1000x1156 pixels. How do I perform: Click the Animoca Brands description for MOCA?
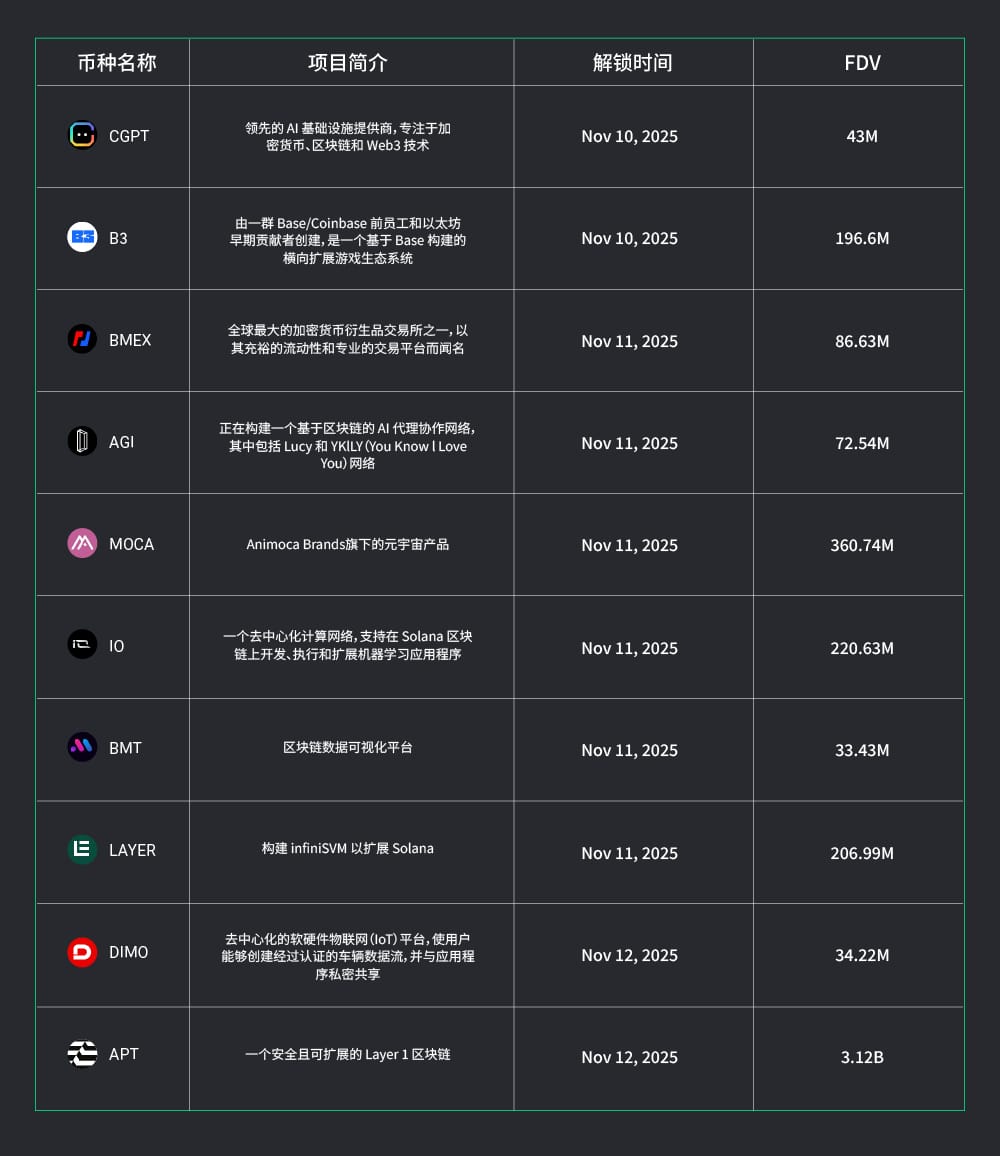tap(348, 545)
